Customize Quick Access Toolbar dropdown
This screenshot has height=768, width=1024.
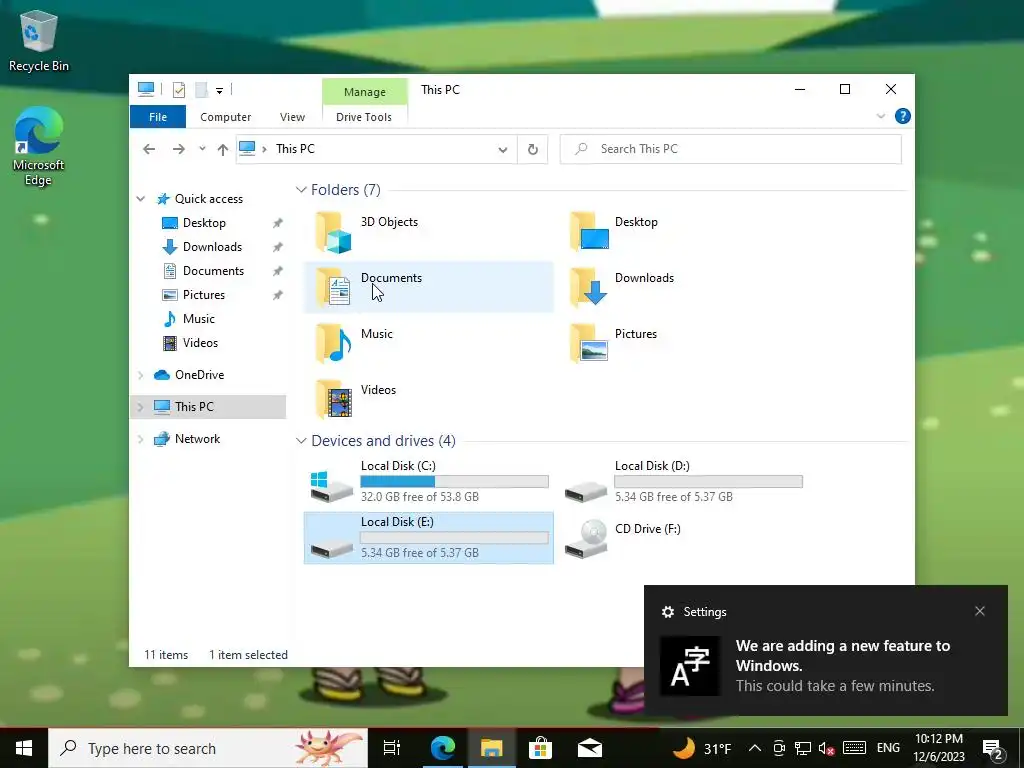[x=219, y=91]
